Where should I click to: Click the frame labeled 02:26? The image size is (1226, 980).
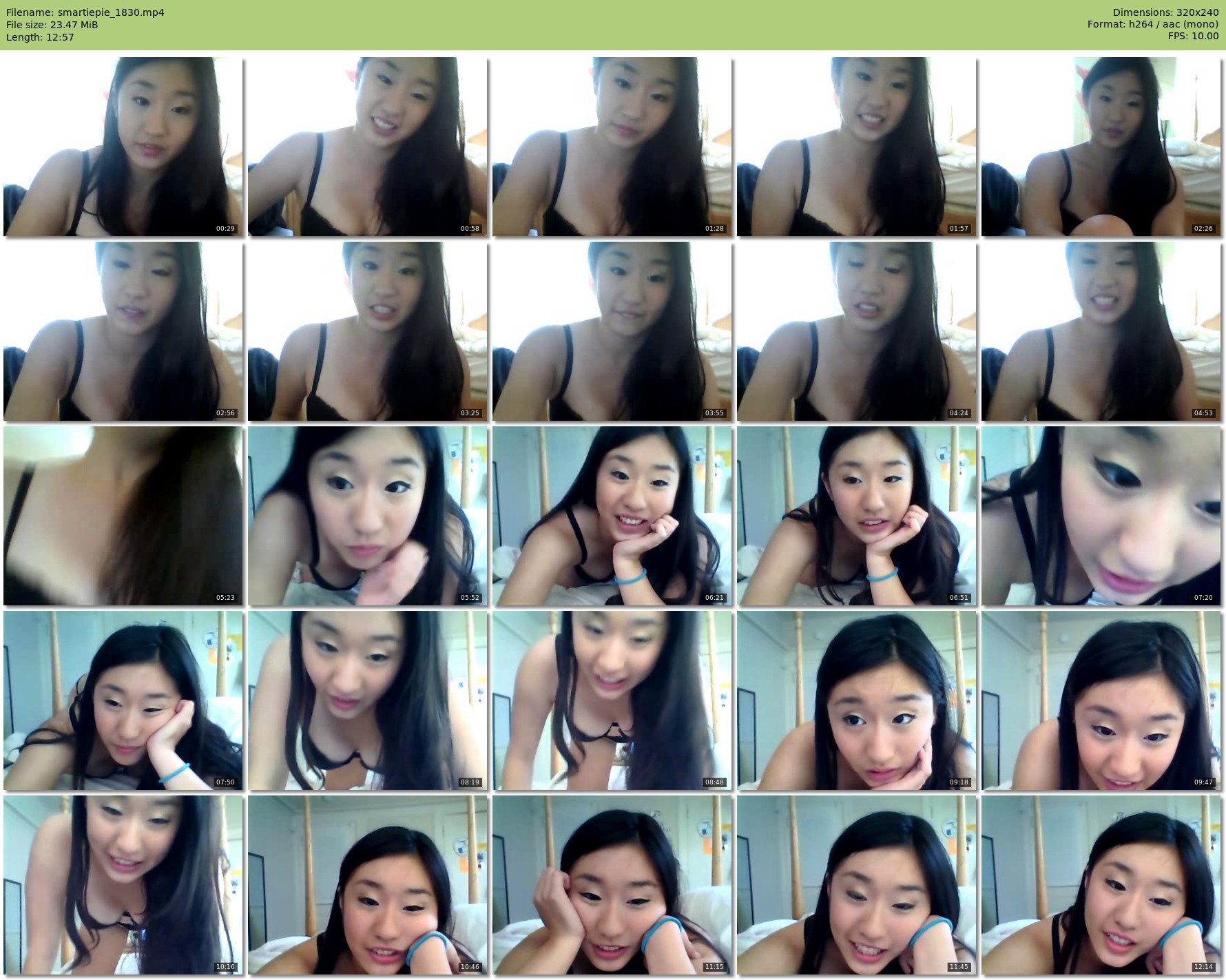click(x=1101, y=147)
